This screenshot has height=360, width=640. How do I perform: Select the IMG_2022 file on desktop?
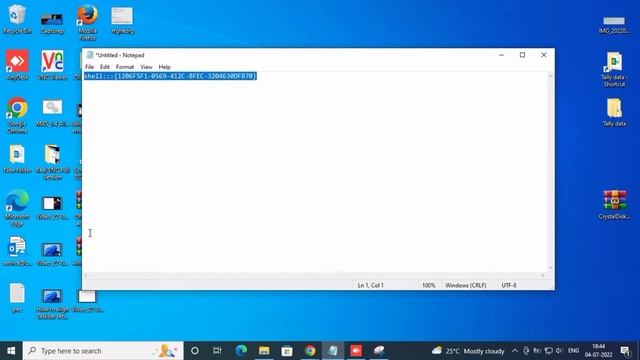point(614,24)
